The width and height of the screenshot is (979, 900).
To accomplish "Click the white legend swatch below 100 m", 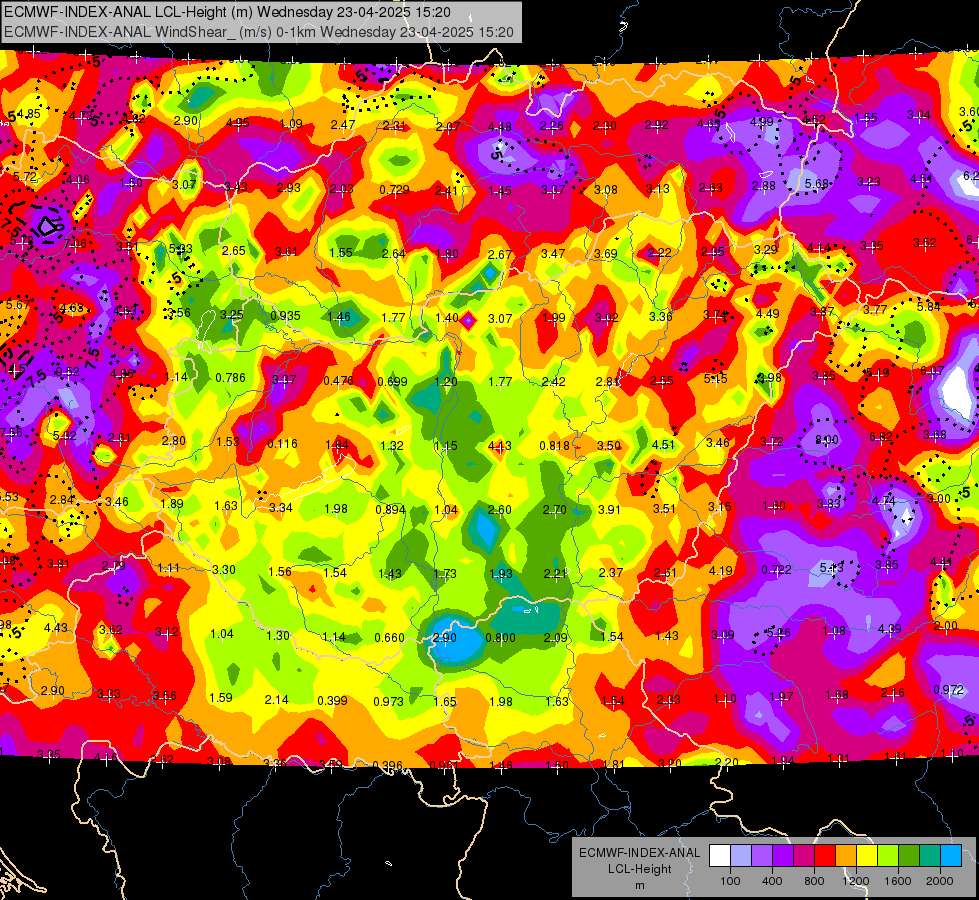I will (x=720, y=856).
